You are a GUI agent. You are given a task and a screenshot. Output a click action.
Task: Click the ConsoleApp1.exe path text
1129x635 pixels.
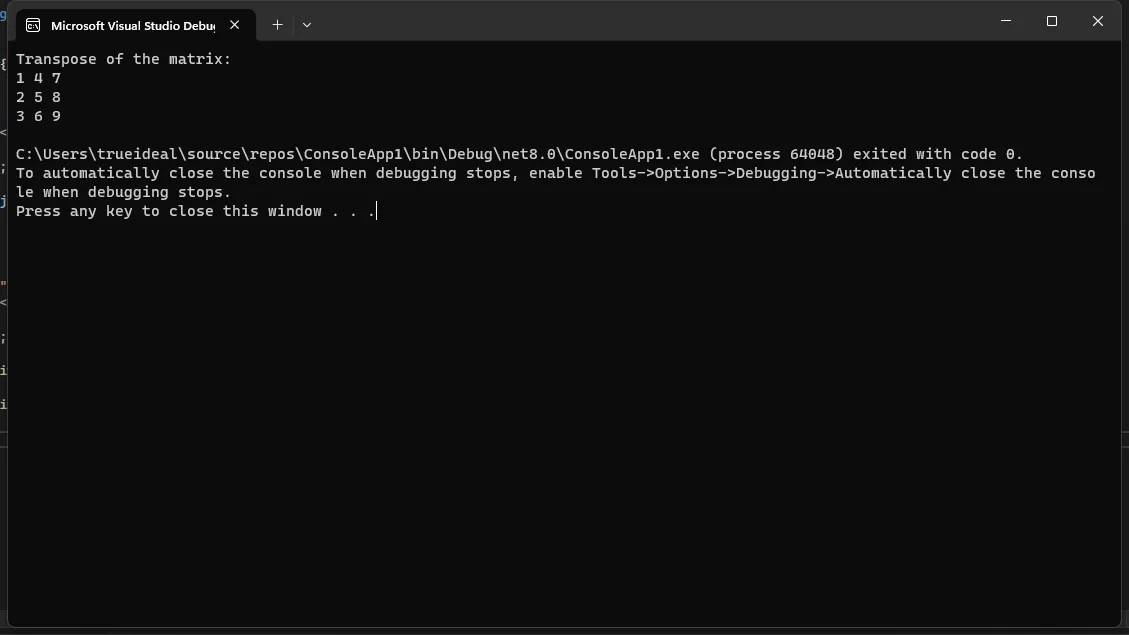click(x=357, y=154)
